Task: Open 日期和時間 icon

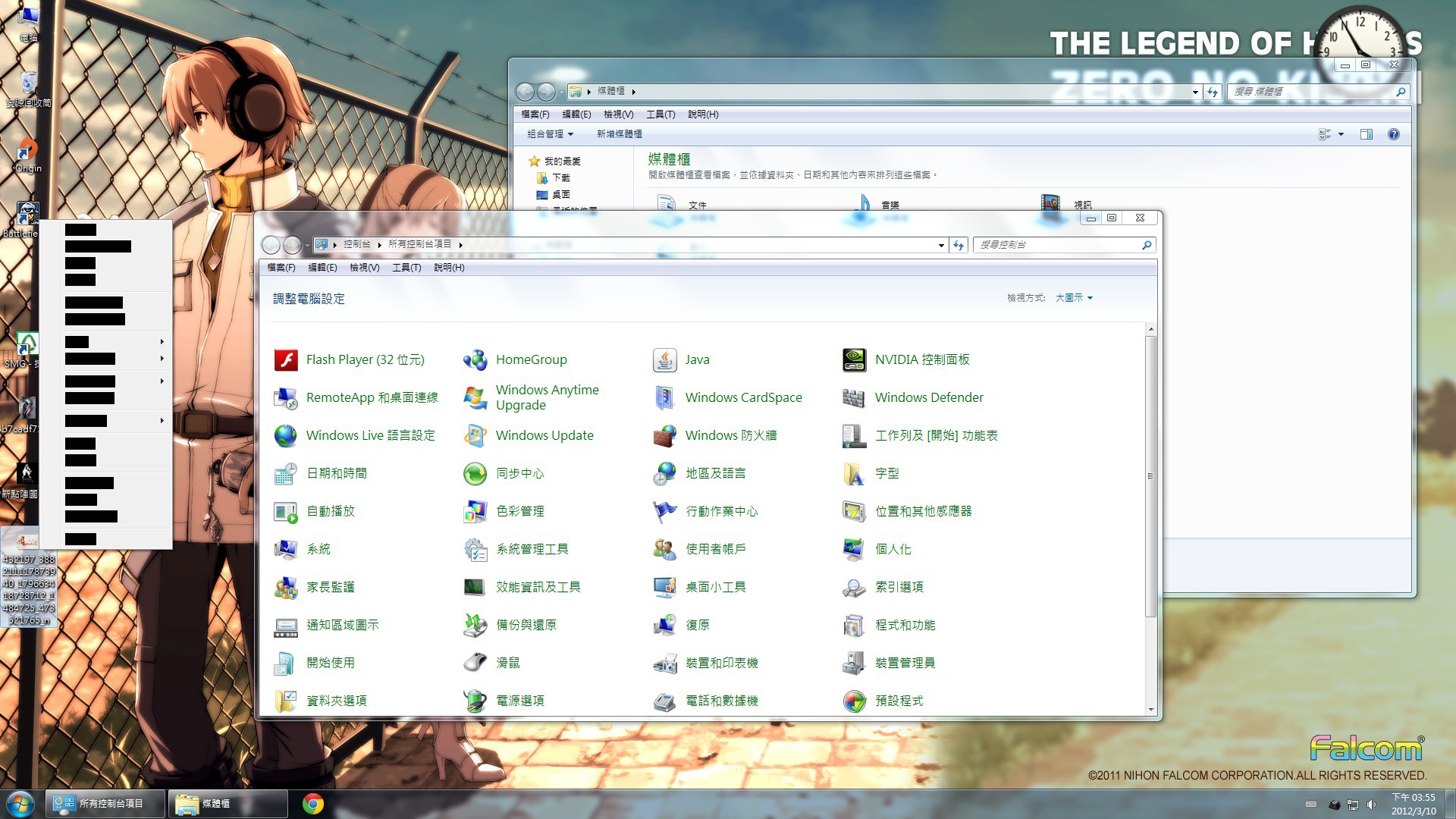Action: pos(286,473)
